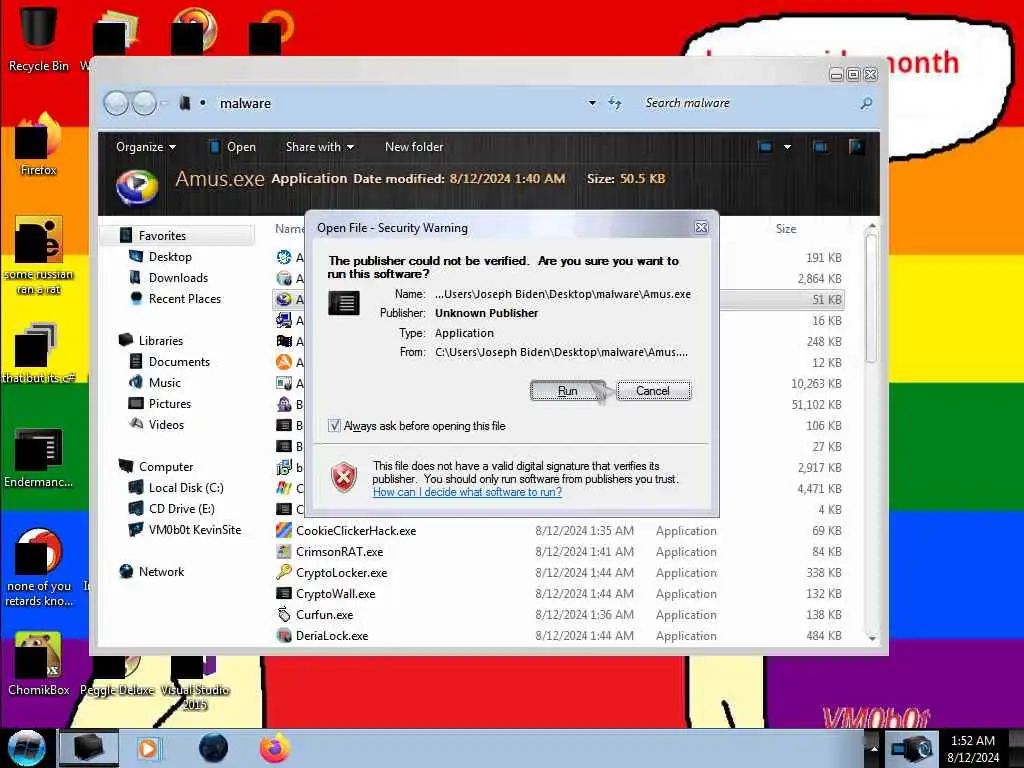Open the view options dropdown arrow

[788, 147]
